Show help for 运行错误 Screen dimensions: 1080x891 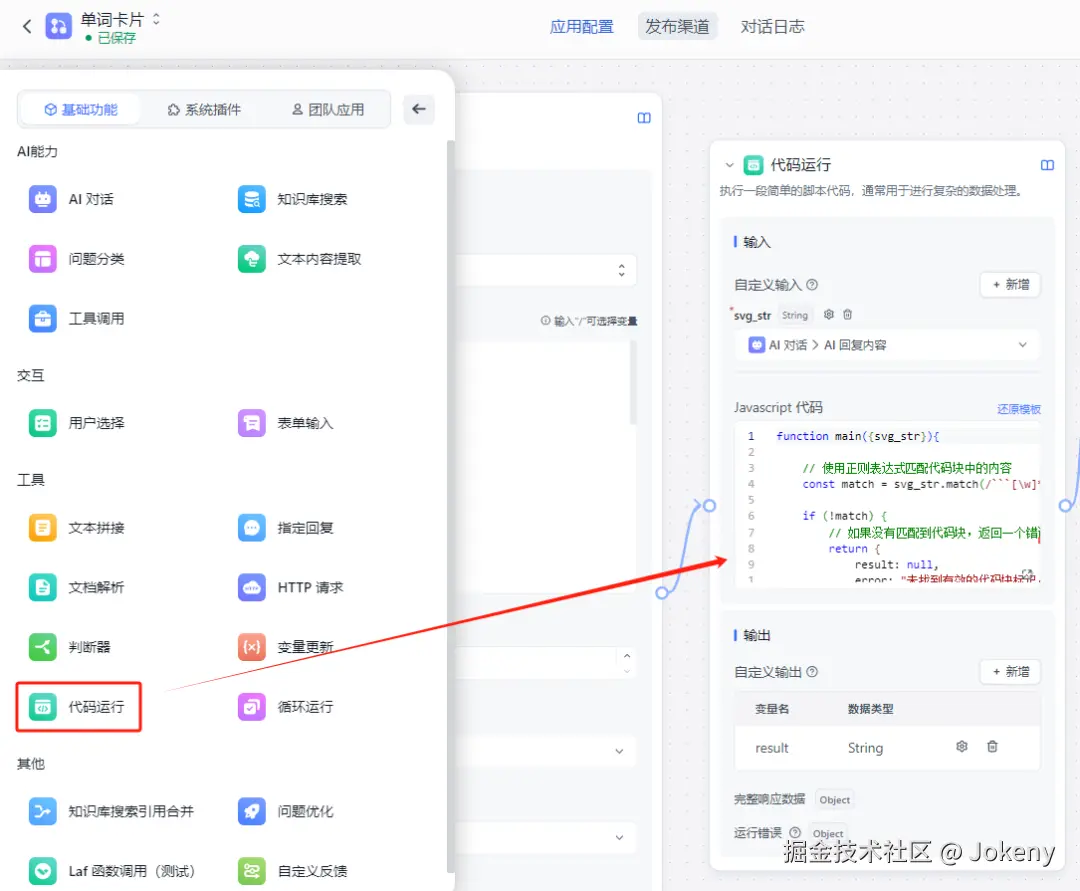[x=795, y=832]
